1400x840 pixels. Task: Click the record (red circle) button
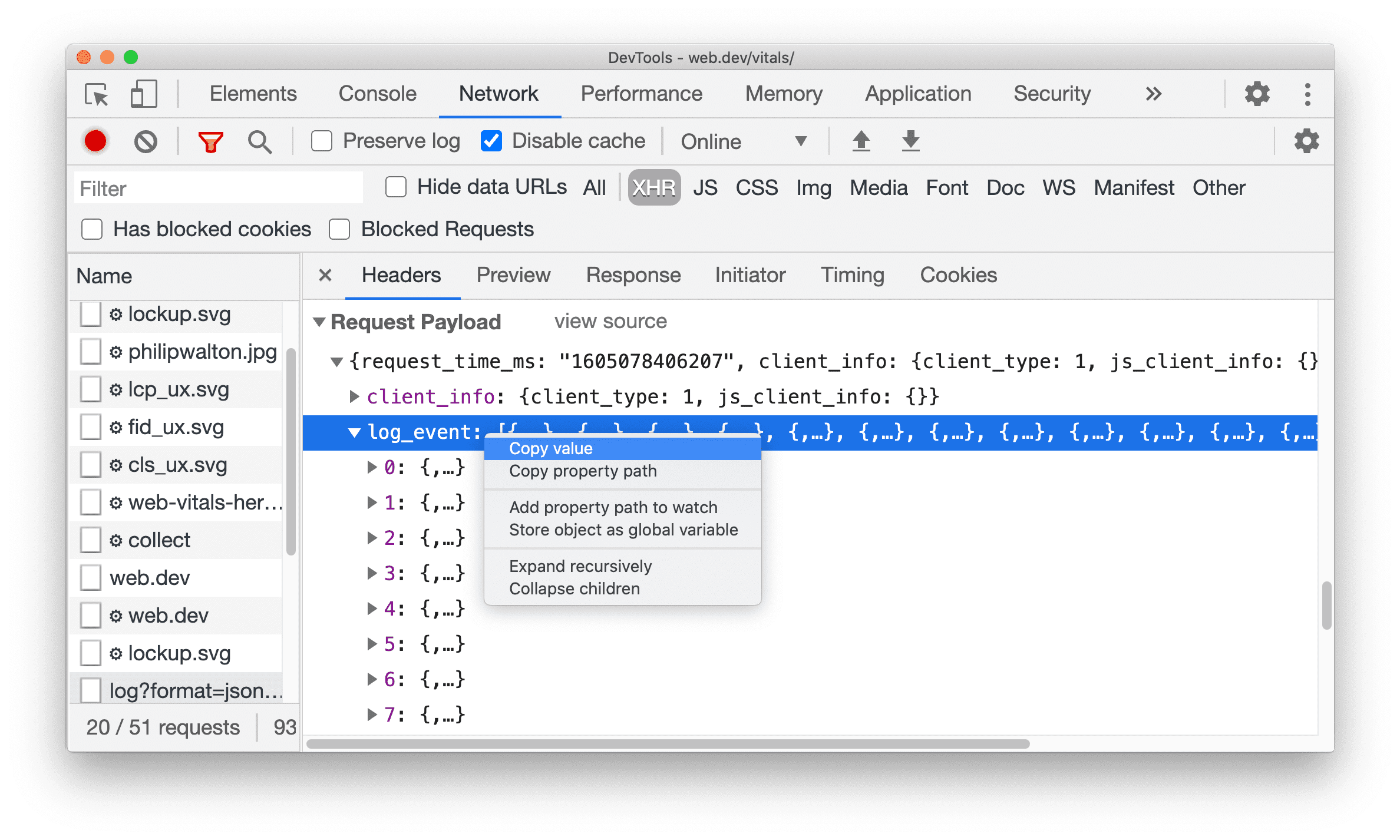coord(95,141)
